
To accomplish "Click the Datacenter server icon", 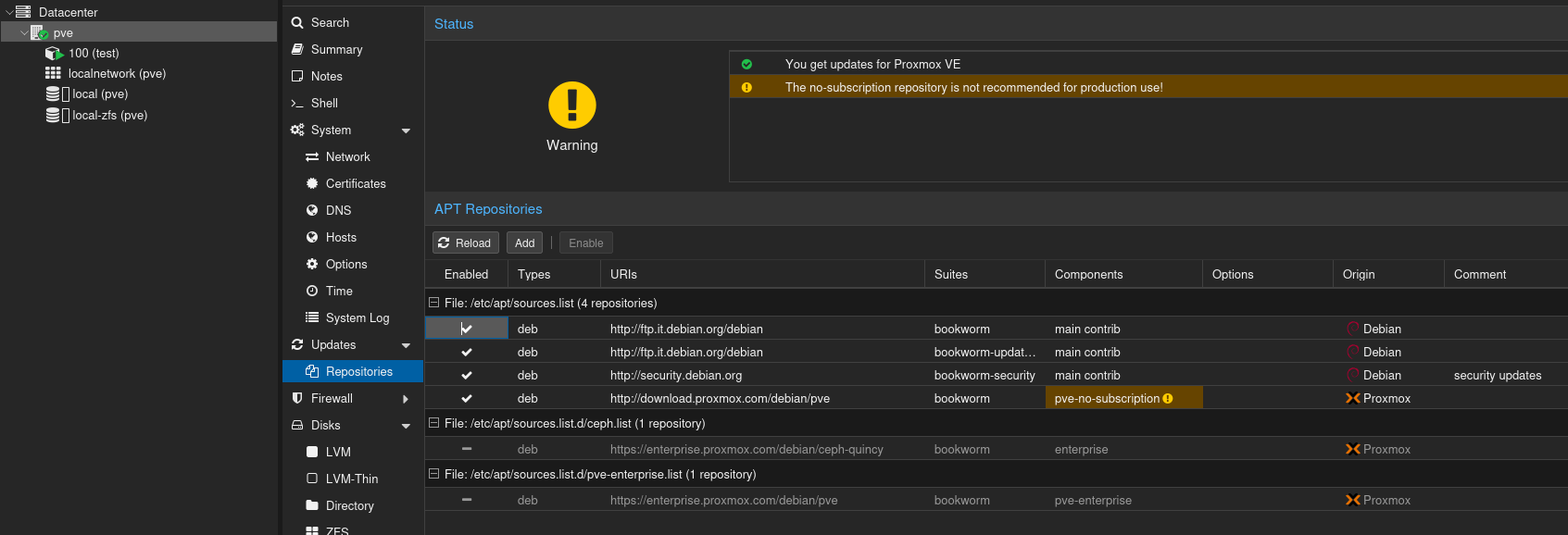I will pos(23,12).
